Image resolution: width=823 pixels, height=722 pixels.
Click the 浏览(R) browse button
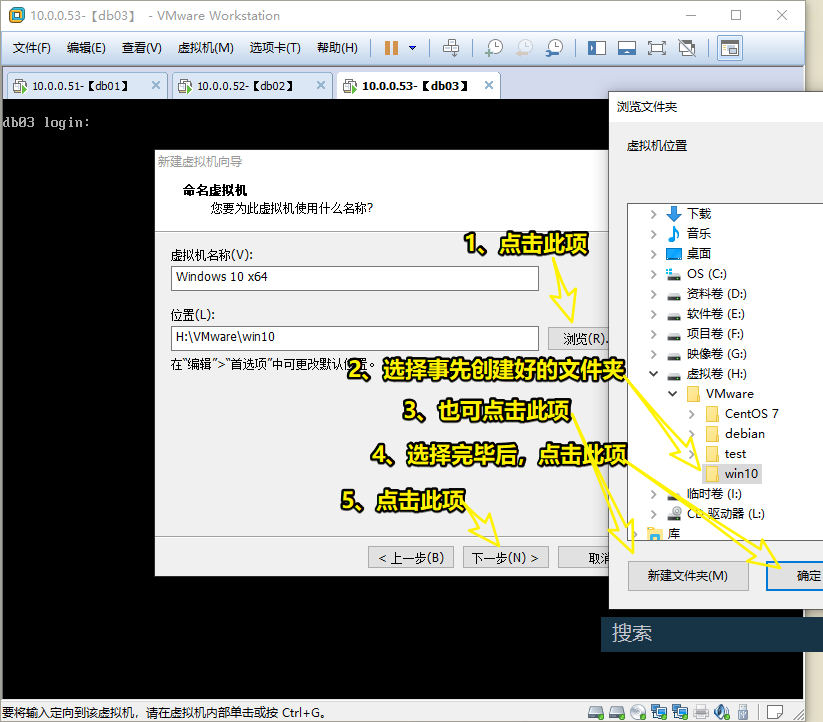578,338
